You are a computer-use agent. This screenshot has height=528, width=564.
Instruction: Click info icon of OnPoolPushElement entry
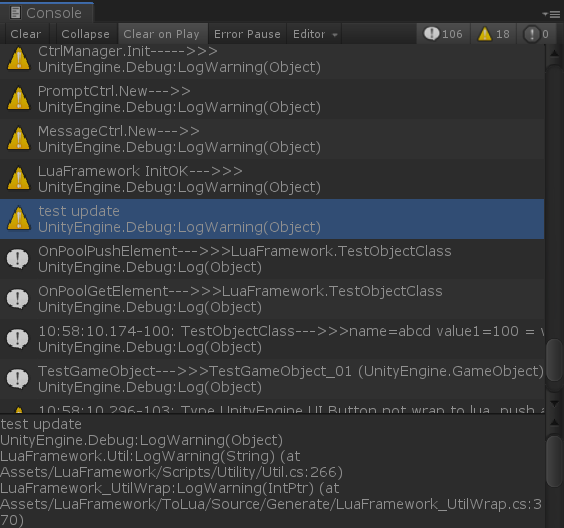[18, 259]
